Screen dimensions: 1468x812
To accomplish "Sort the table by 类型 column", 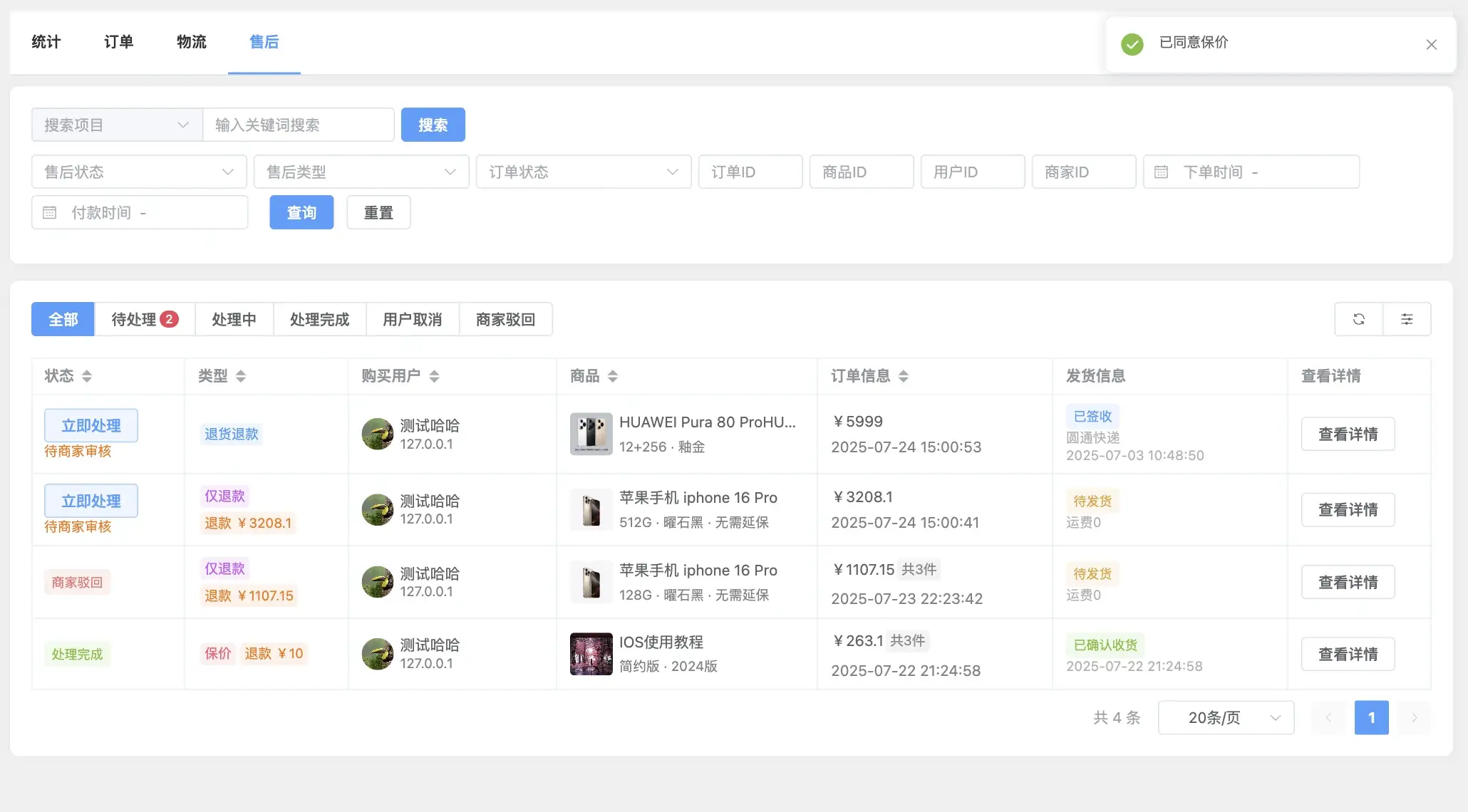I will point(241,376).
